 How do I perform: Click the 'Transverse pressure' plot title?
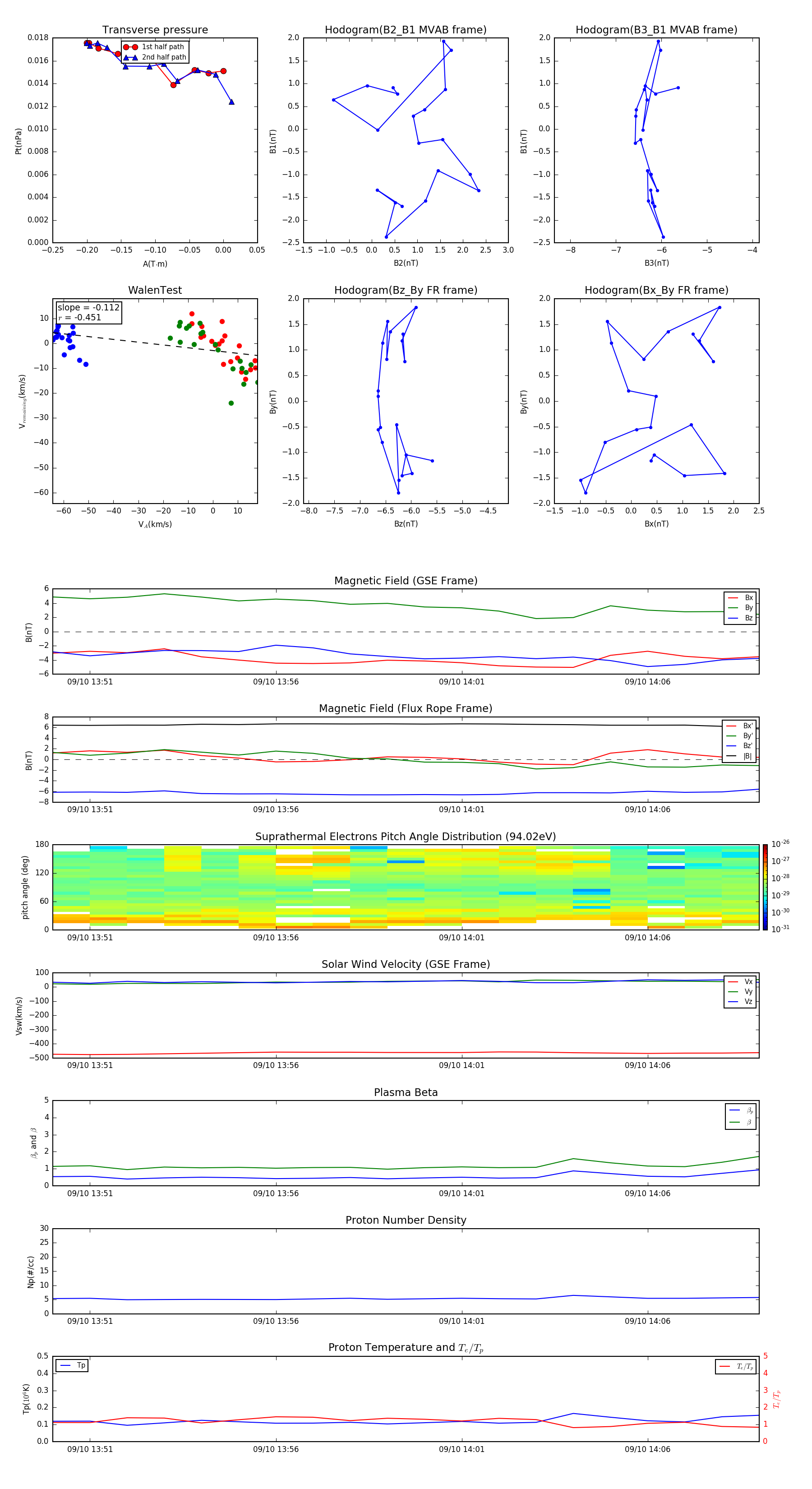coord(155,29)
